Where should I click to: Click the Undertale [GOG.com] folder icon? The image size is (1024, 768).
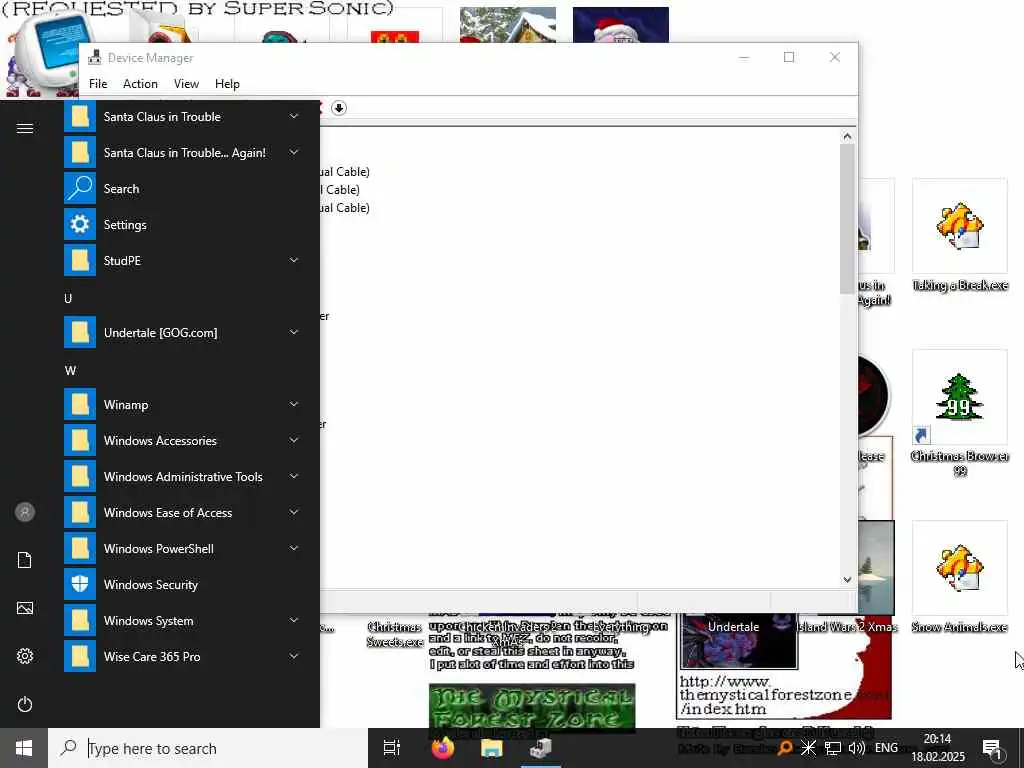(80, 333)
